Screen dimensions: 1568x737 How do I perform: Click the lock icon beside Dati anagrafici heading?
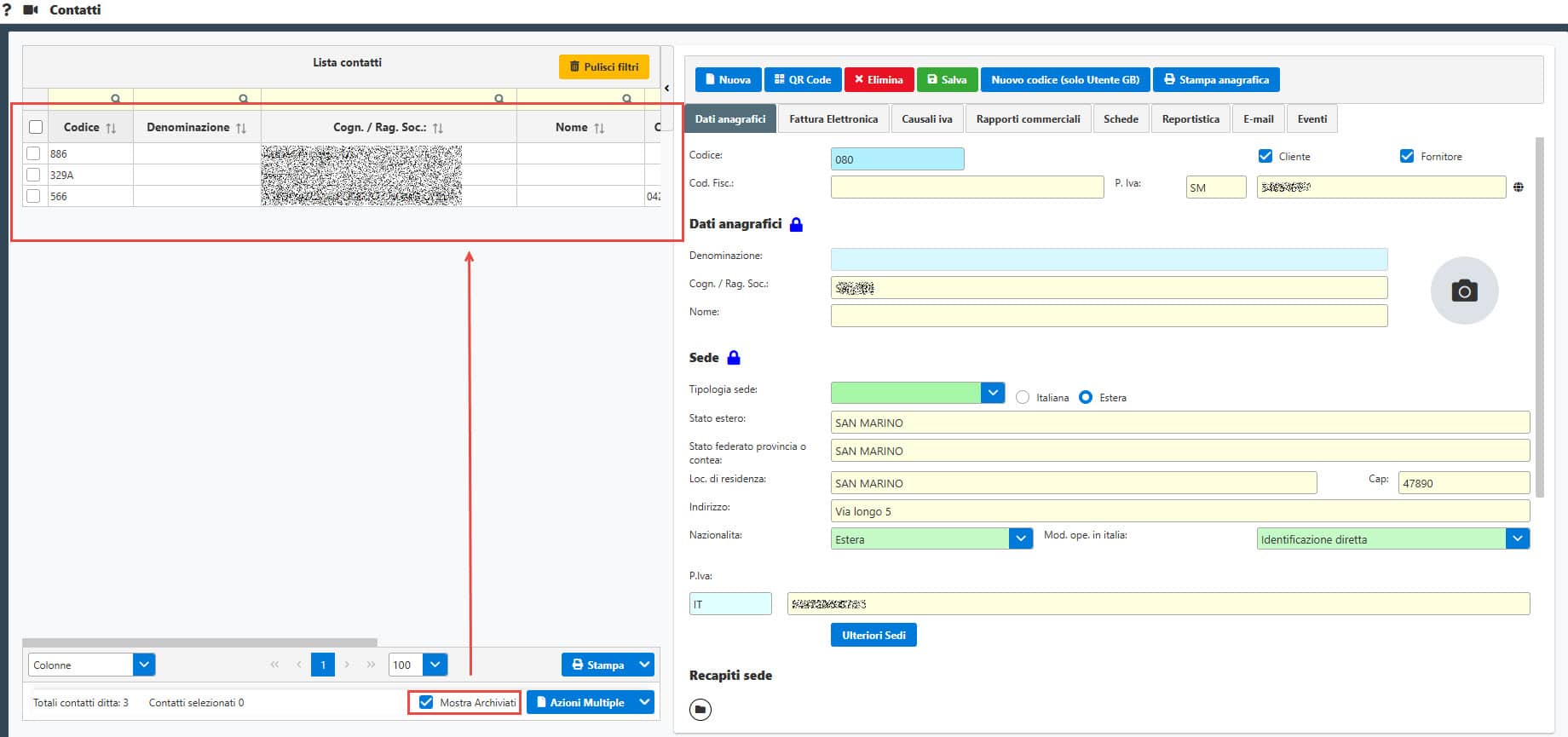[796, 225]
